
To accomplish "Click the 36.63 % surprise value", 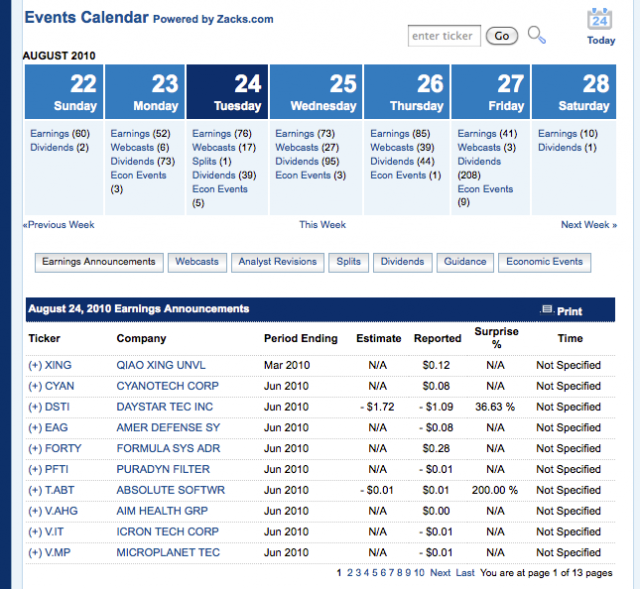I will 495,407.
